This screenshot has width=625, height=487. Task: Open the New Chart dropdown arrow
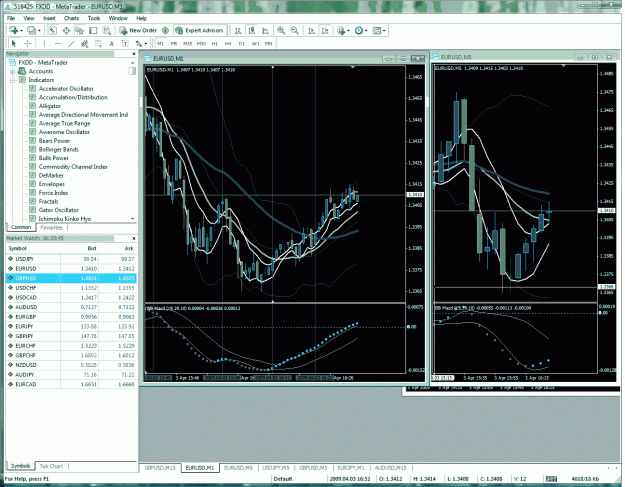pos(22,31)
